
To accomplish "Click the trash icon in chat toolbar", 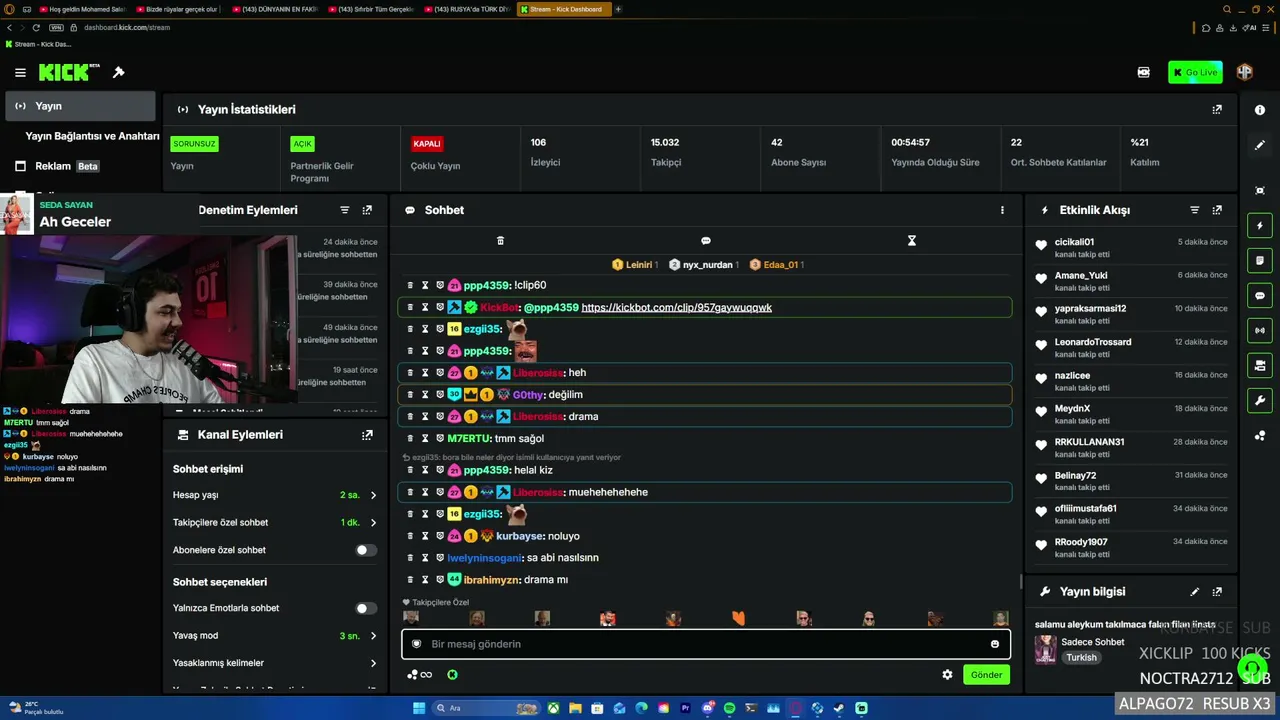I will 500,241.
